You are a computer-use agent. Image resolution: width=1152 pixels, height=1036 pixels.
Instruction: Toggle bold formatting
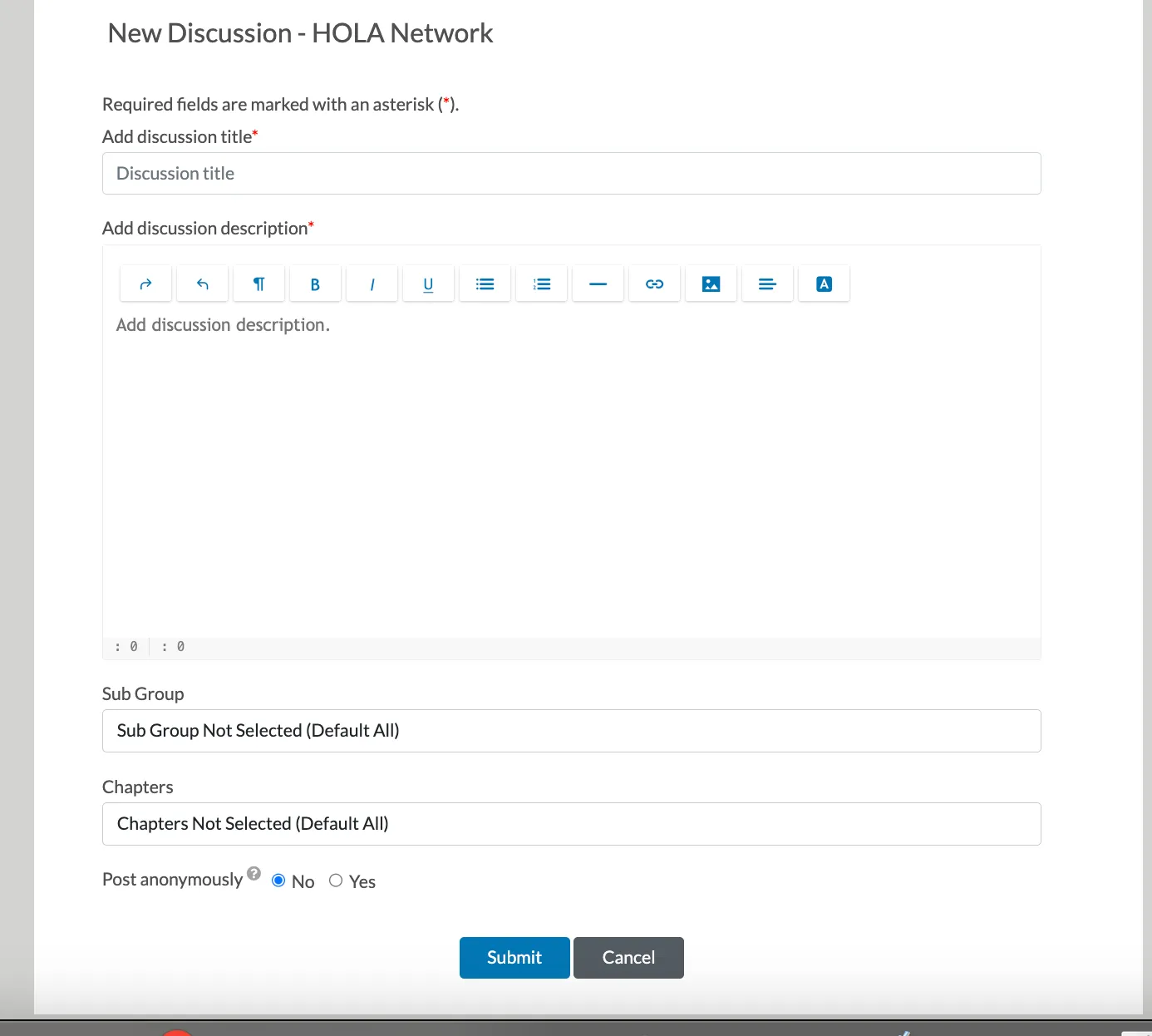pos(316,284)
